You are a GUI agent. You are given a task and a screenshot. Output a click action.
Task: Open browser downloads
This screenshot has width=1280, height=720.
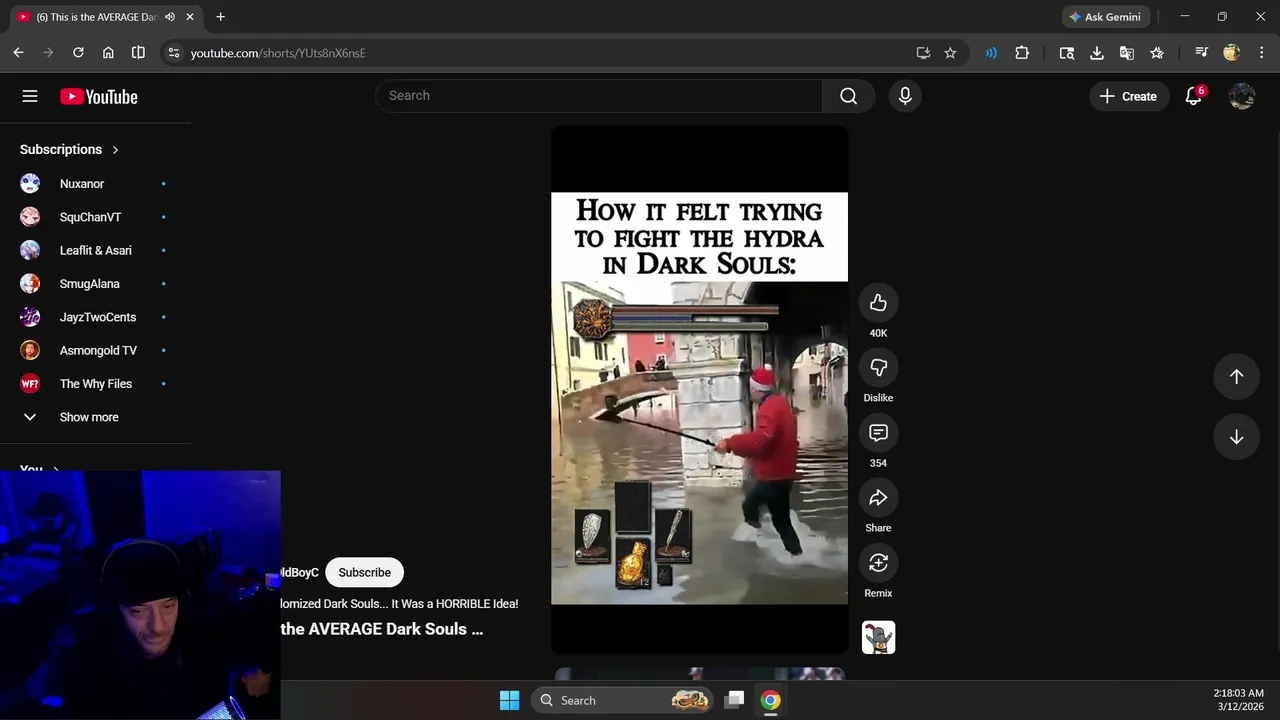(x=1097, y=53)
